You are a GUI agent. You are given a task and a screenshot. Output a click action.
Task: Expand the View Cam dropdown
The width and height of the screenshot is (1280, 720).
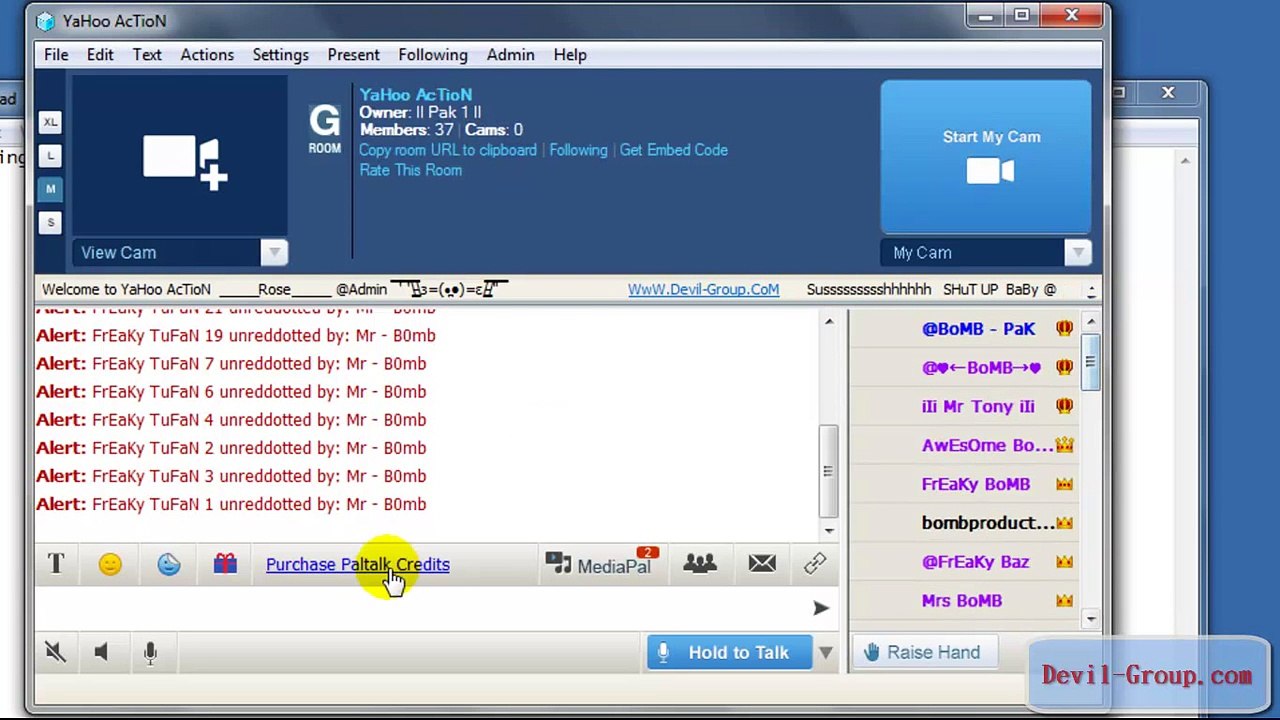274,253
